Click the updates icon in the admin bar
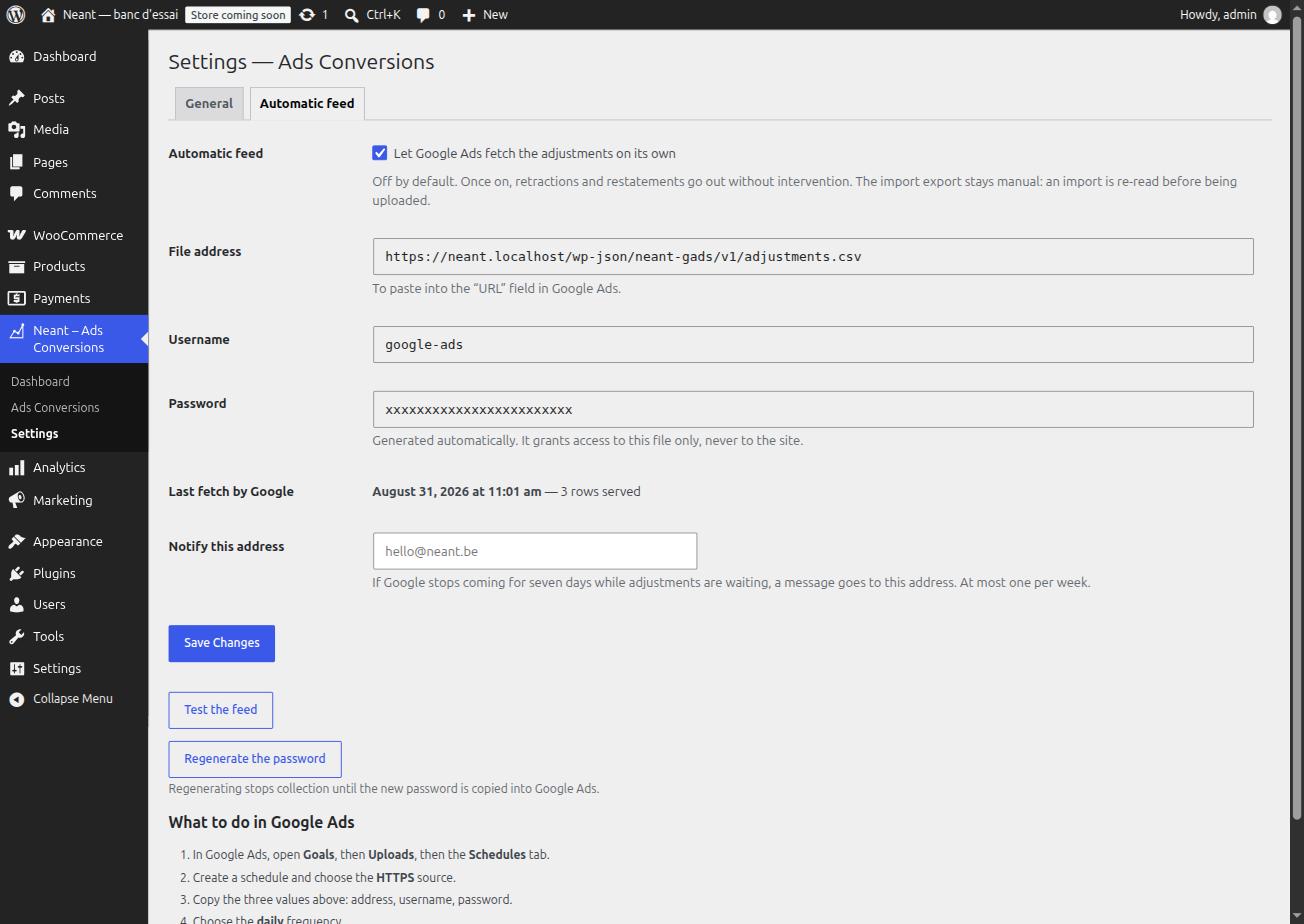The height and width of the screenshot is (924, 1304). [307, 15]
